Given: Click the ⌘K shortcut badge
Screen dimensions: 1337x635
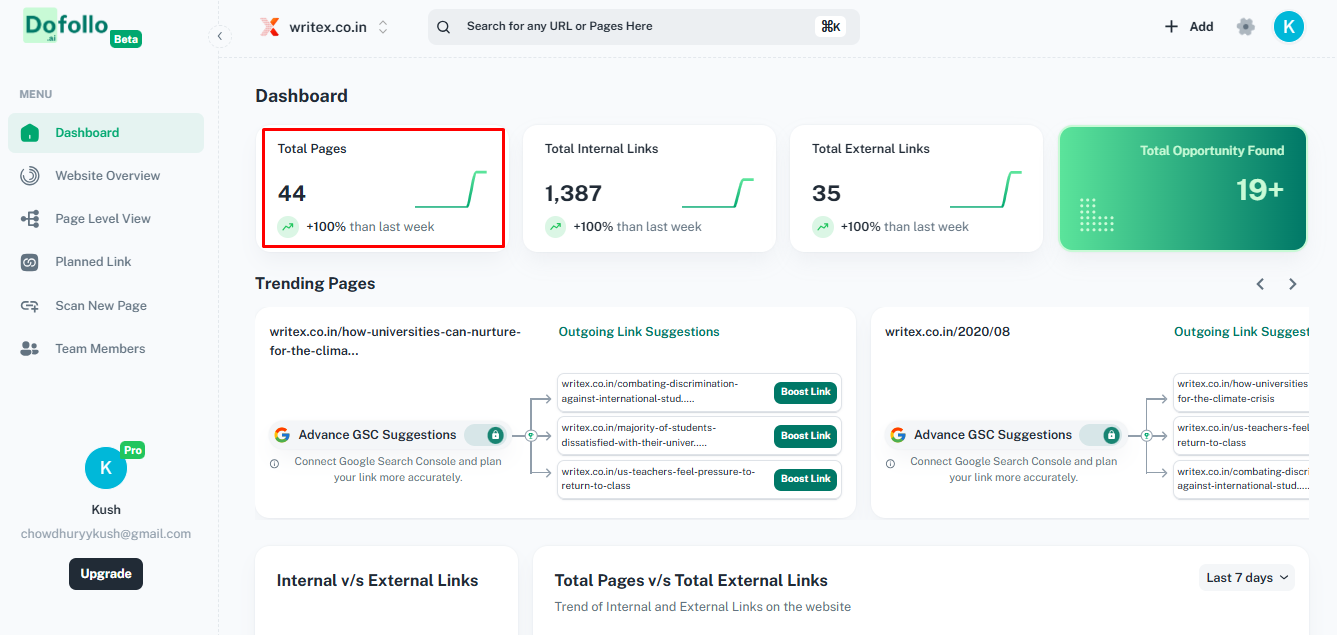Looking at the screenshot, I should tap(830, 27).
